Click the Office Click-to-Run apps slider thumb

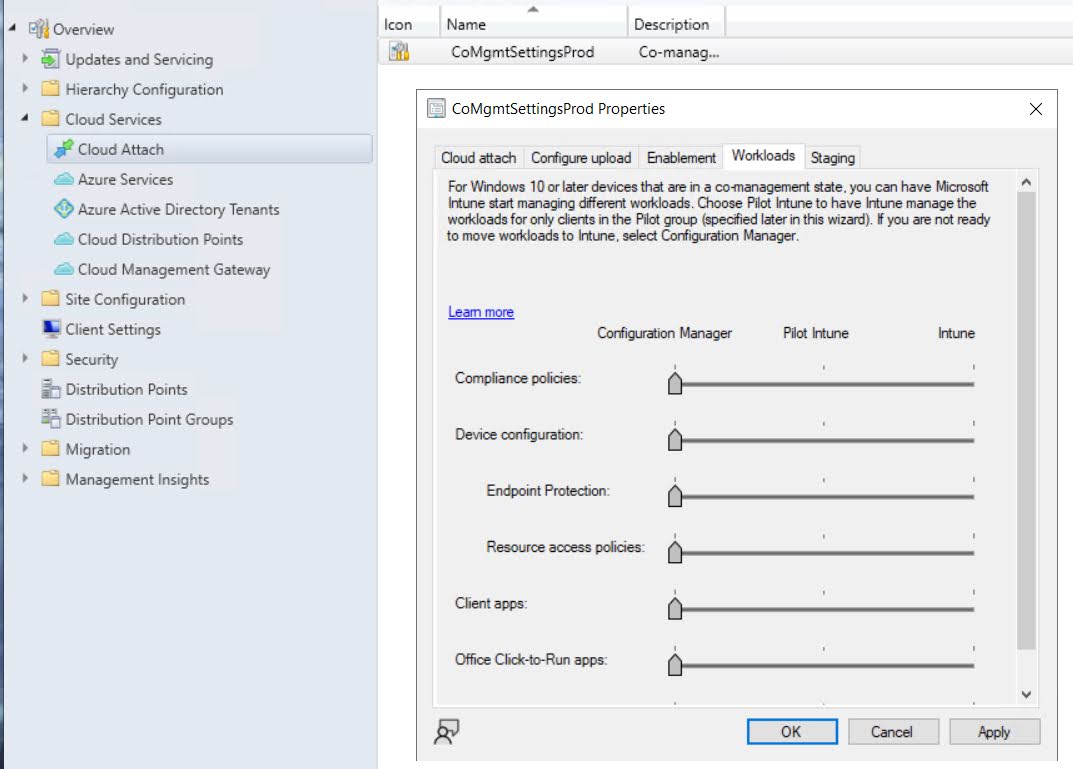pyautogui.click(x=675, y=664)
